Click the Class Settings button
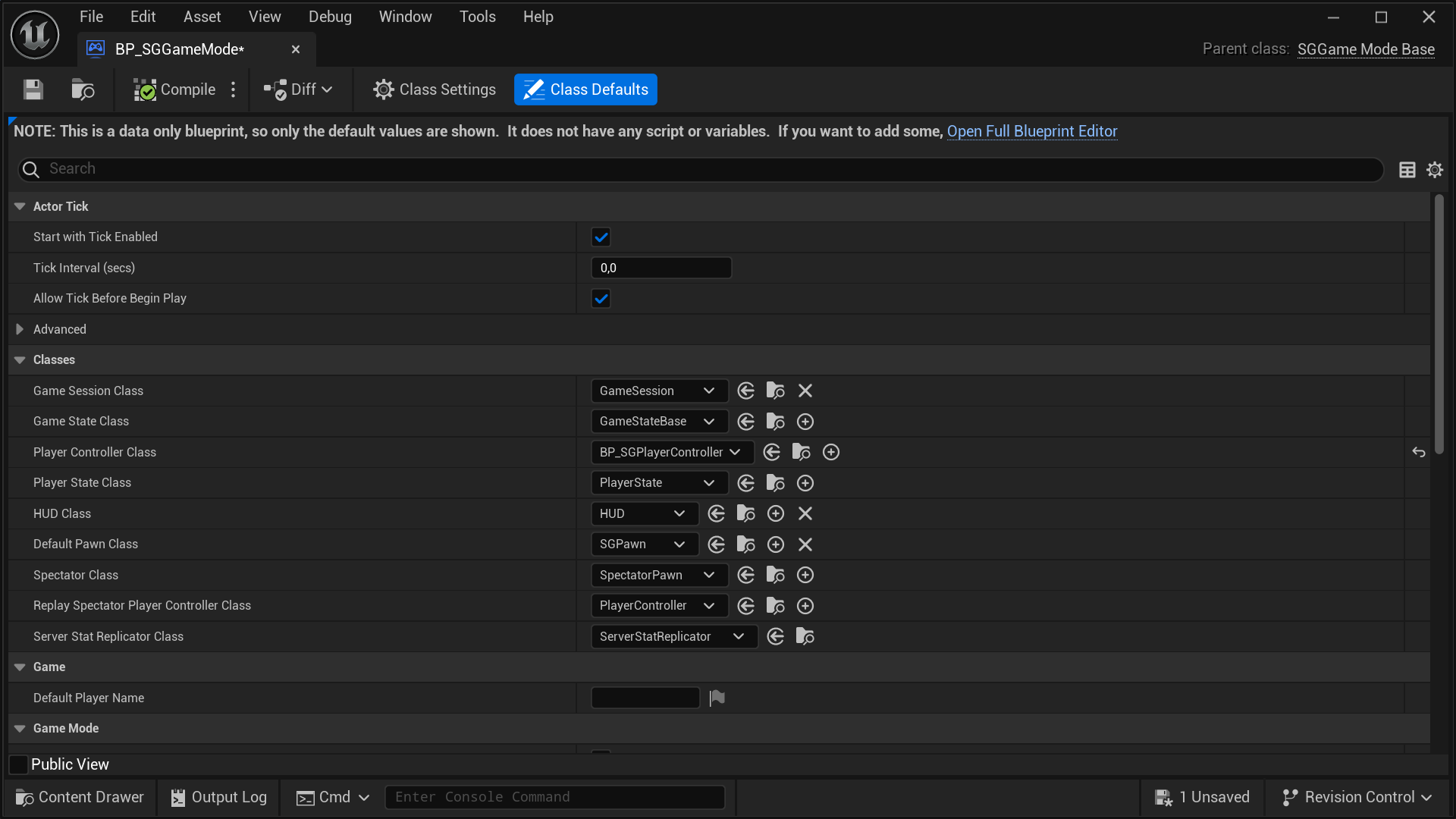Screen dimensions: 1456x819 (435, 89)
